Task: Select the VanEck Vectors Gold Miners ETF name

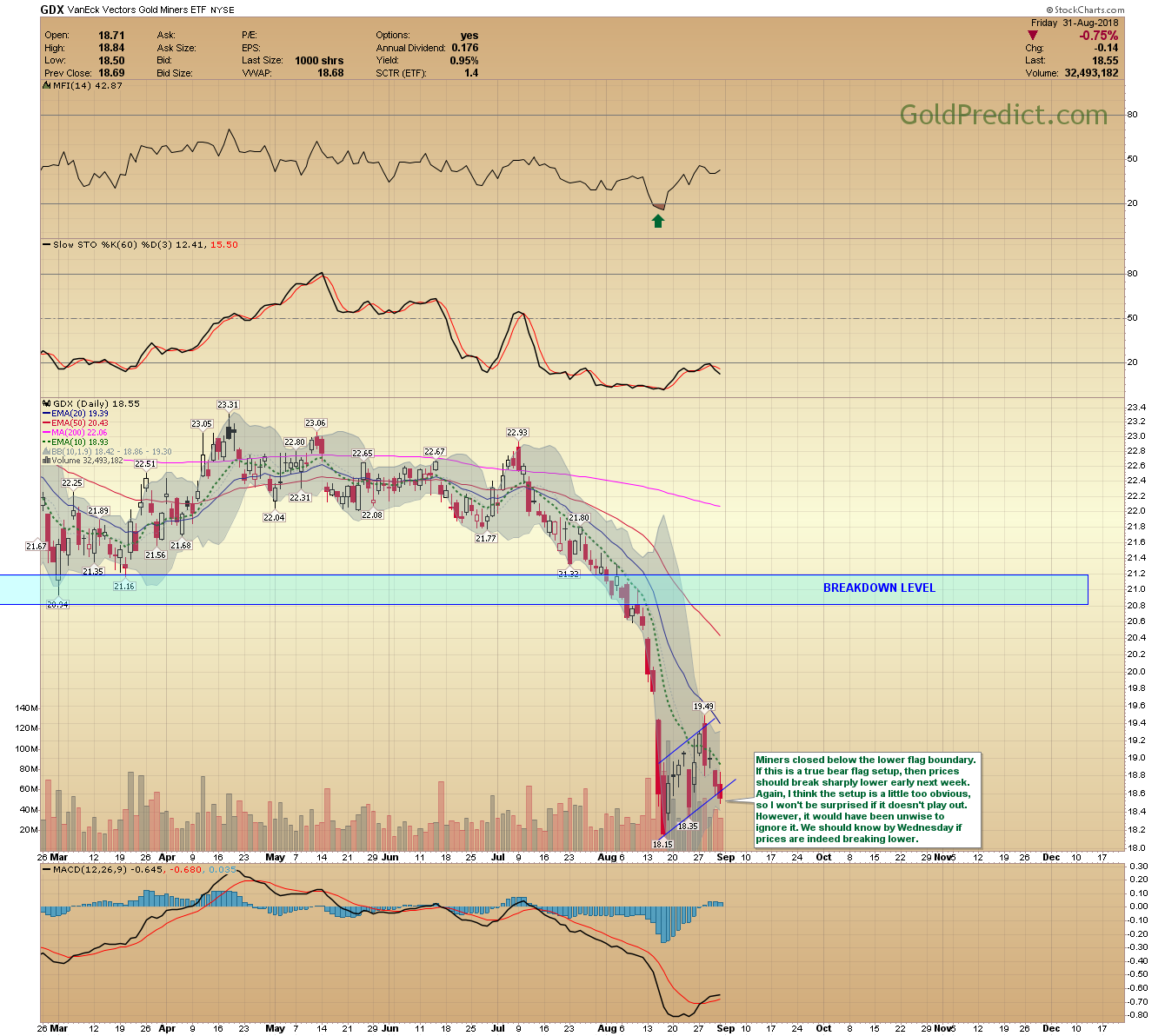Action: (x=137, y=10)
